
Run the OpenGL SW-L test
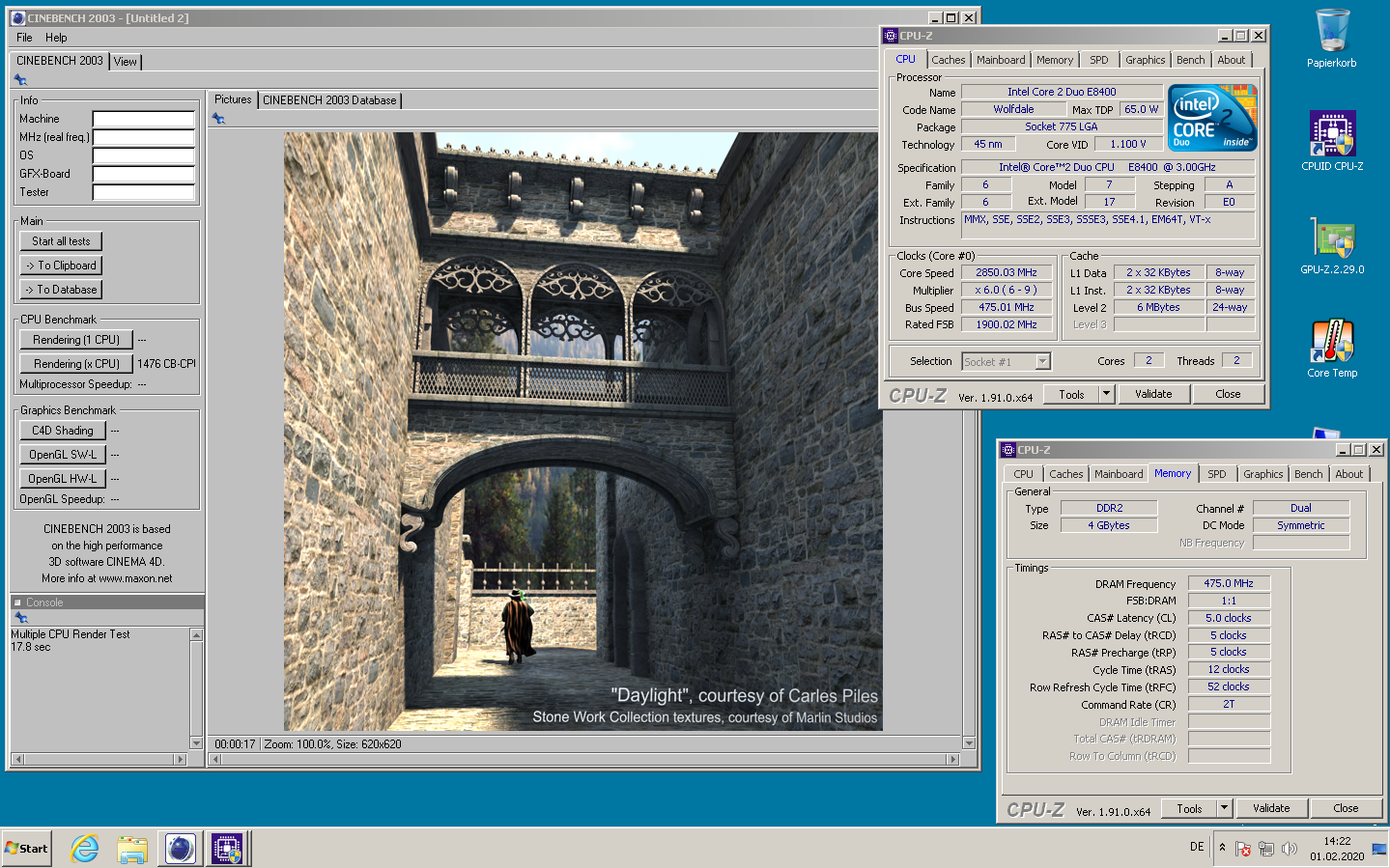(x=63, y=455)
